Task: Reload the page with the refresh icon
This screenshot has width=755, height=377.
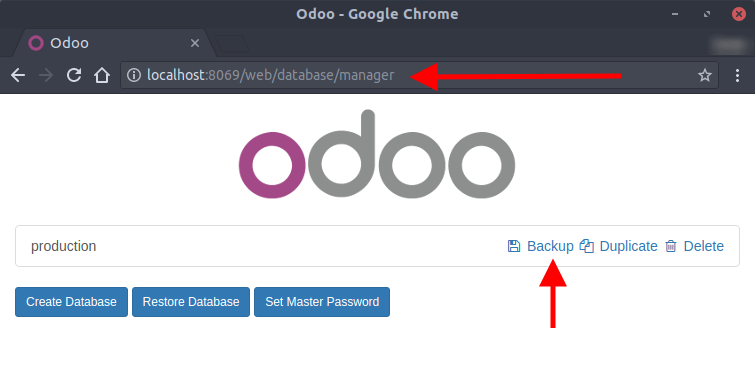Action: coord(74,75)
